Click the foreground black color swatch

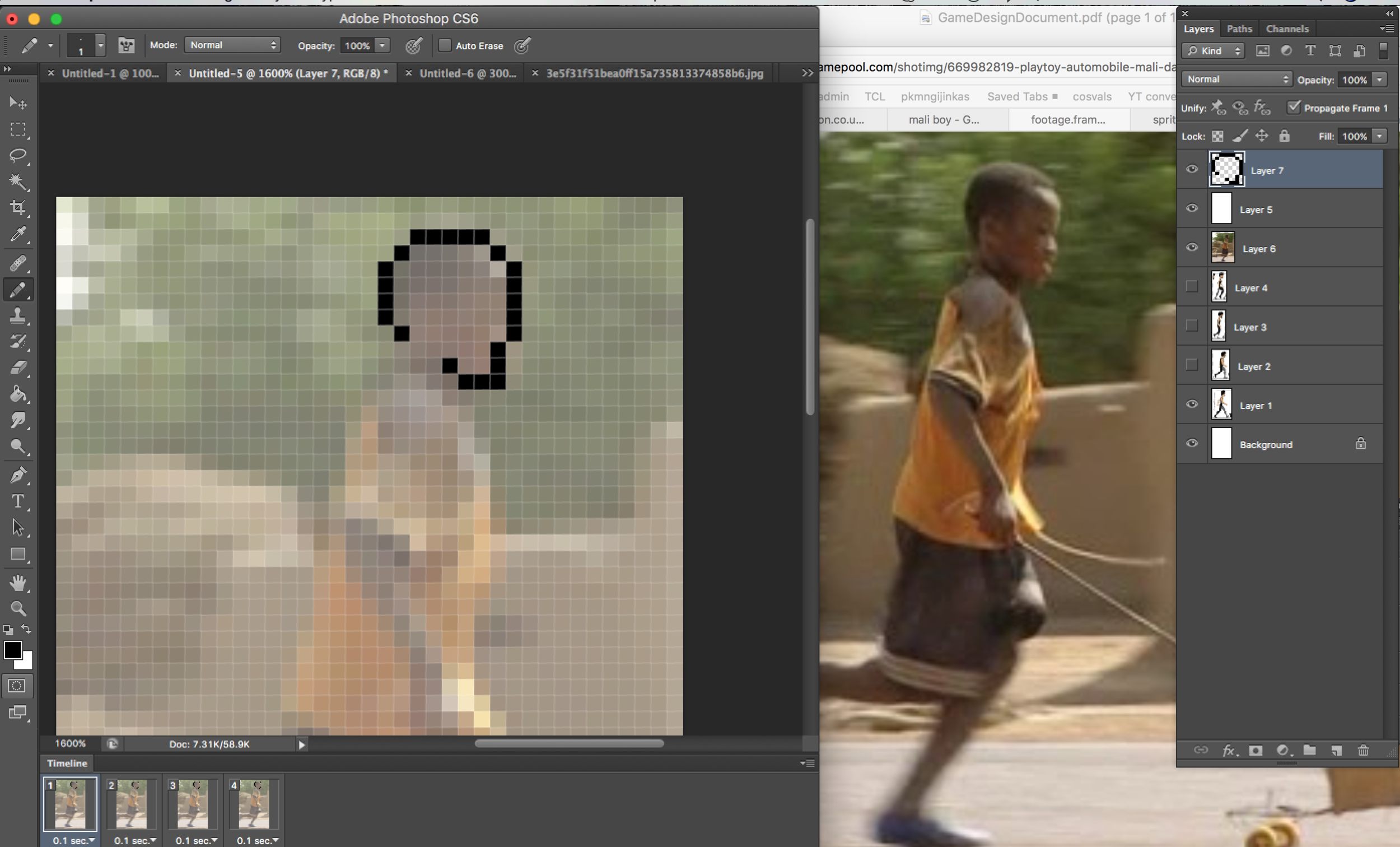[x=12, y=650]
